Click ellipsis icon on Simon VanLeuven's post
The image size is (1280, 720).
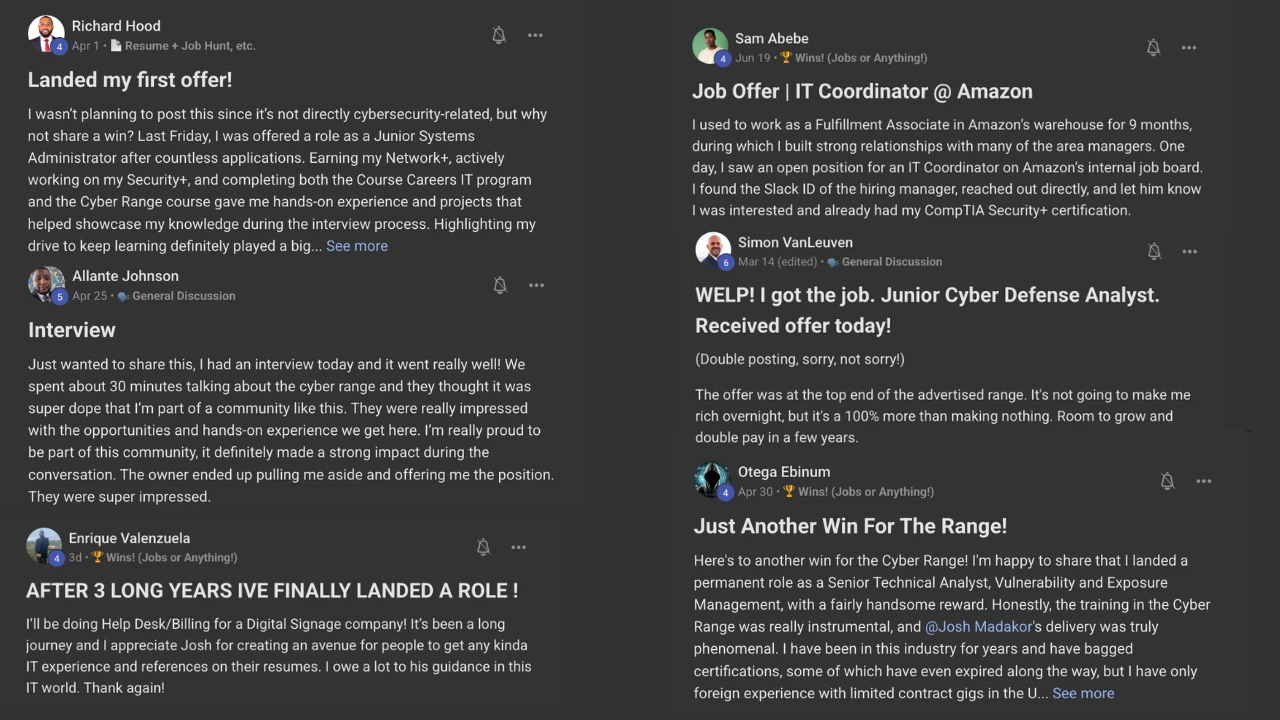(x=1190, y=252)
